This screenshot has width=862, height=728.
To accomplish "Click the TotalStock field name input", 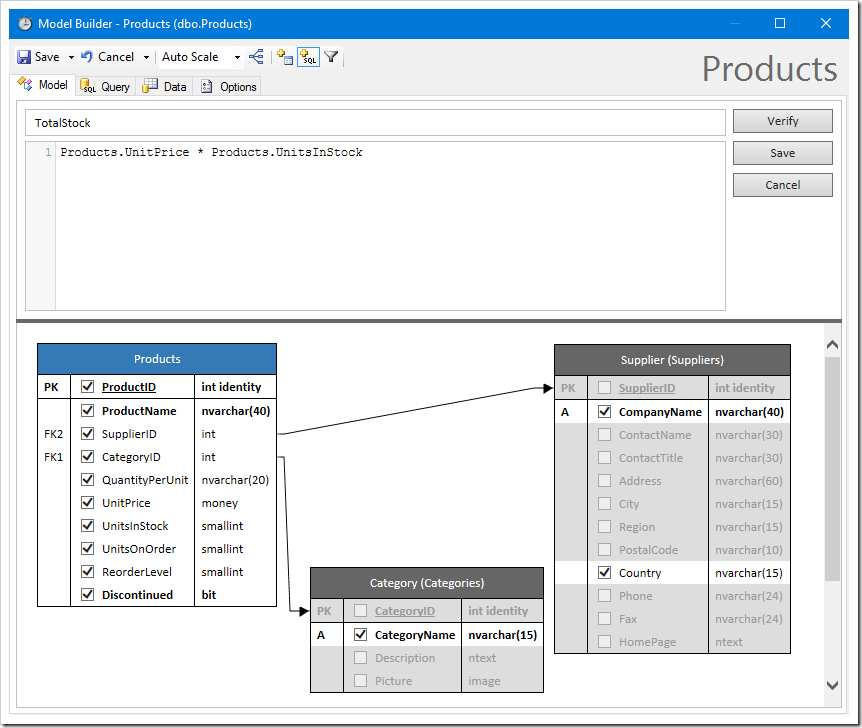I will click(375, 123).
